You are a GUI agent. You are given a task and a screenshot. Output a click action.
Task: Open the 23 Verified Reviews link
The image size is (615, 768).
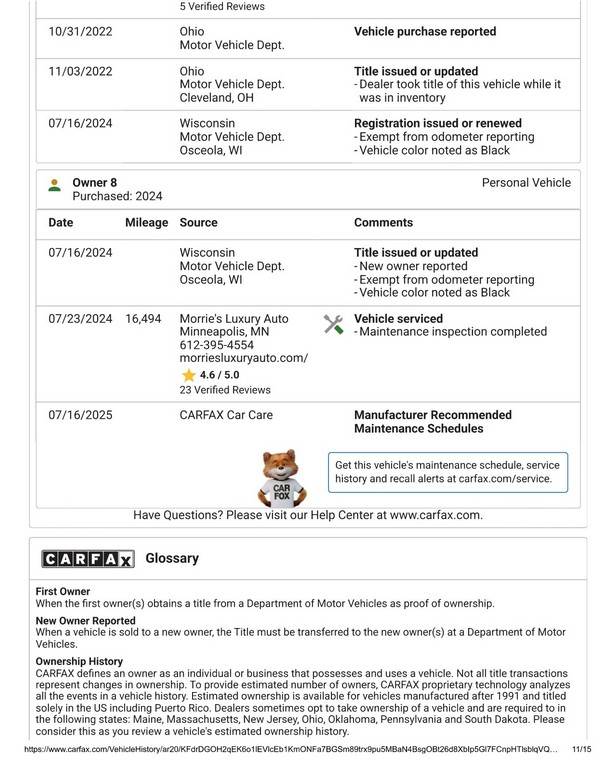225,390
